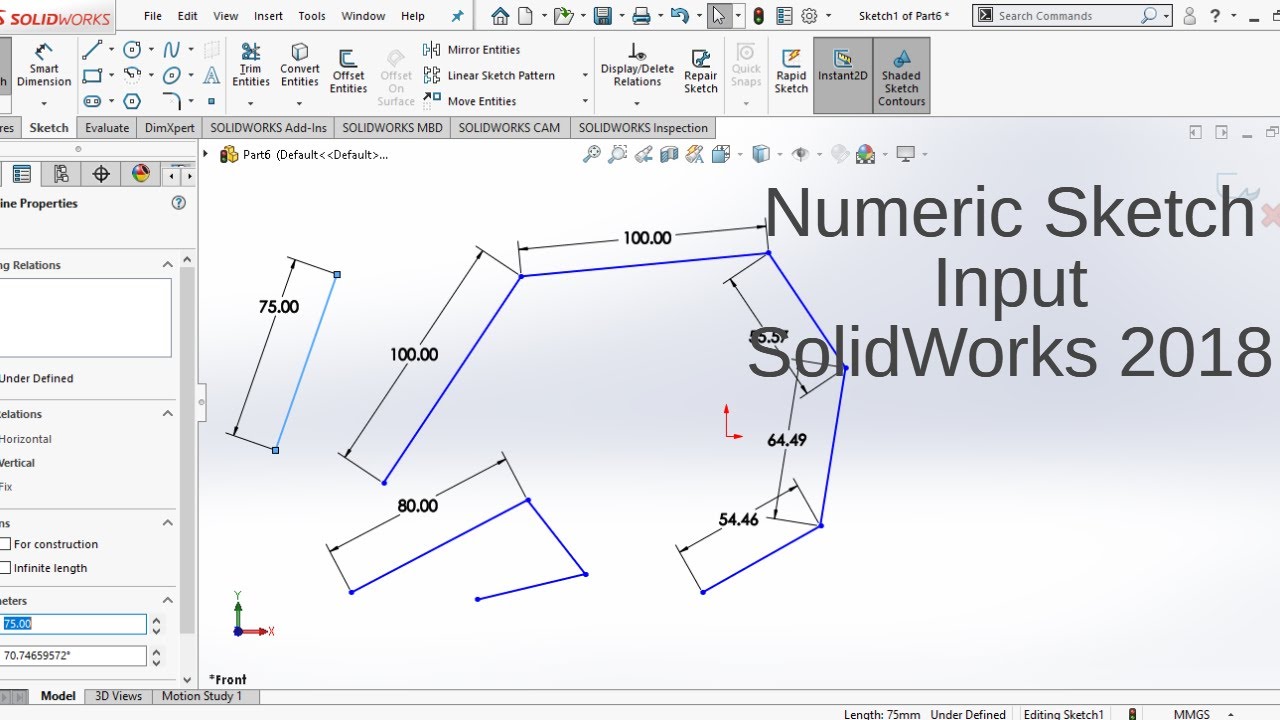Click Move Entities
This screenshot has height=720, width=1280.
470,101
